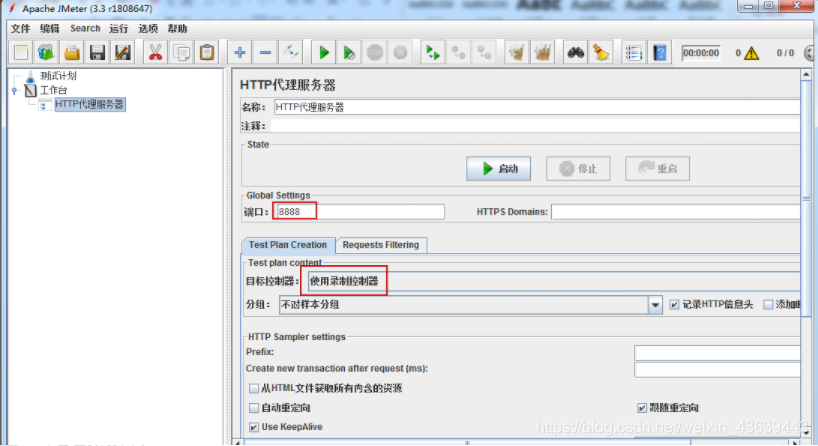This screenshot has height=446, width=818.
Task: Save the test plan via floppy icon
Action: pyautogui.click(x=97, y=53)
